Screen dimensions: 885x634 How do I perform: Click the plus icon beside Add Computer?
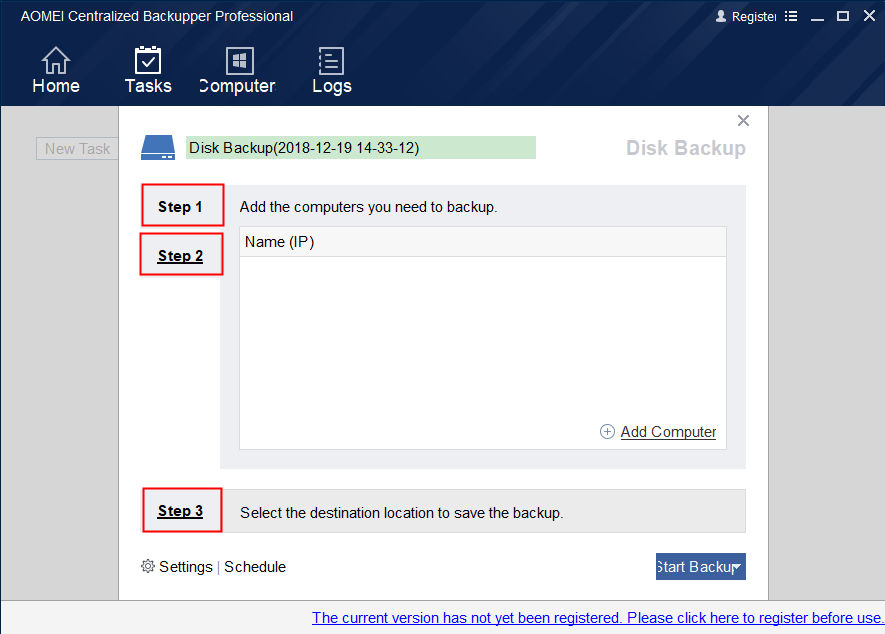(x=607, y=432)
